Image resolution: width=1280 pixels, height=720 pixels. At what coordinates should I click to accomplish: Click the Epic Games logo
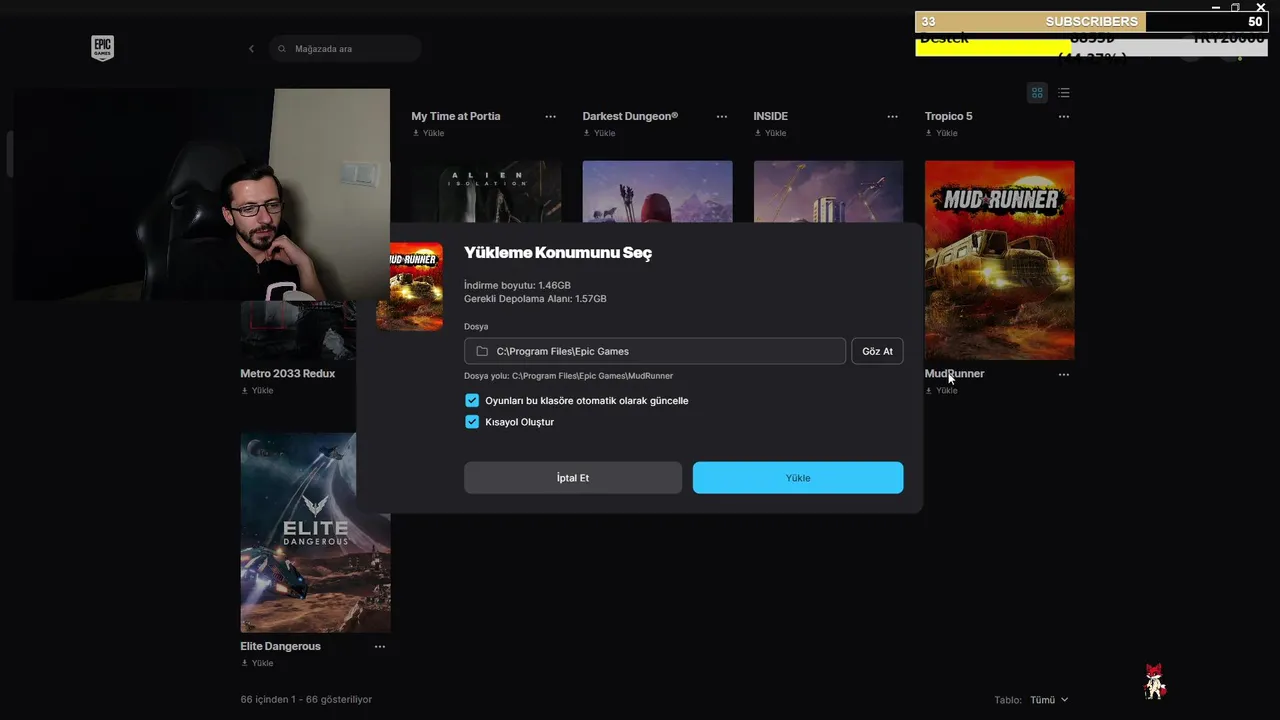tap(102, 48)
